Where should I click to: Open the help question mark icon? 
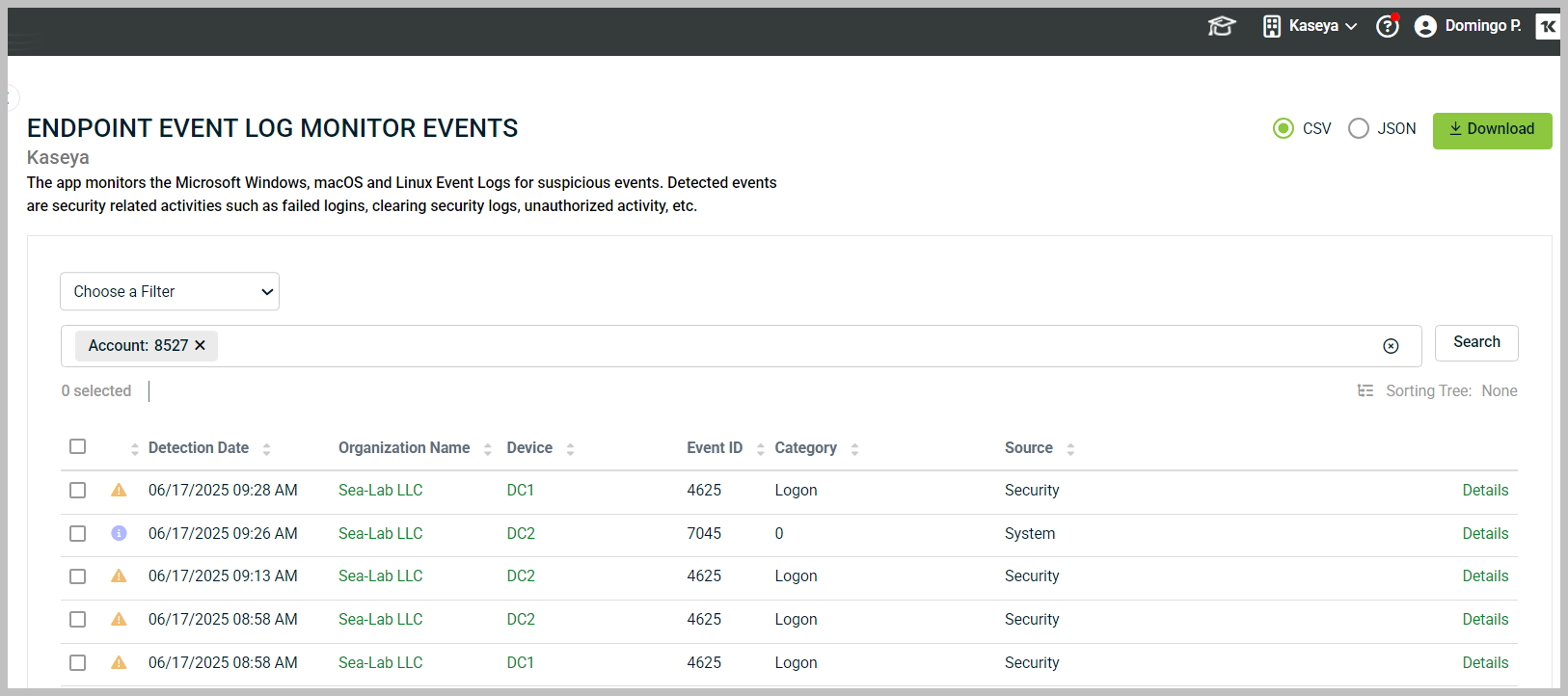[1388, 26]
